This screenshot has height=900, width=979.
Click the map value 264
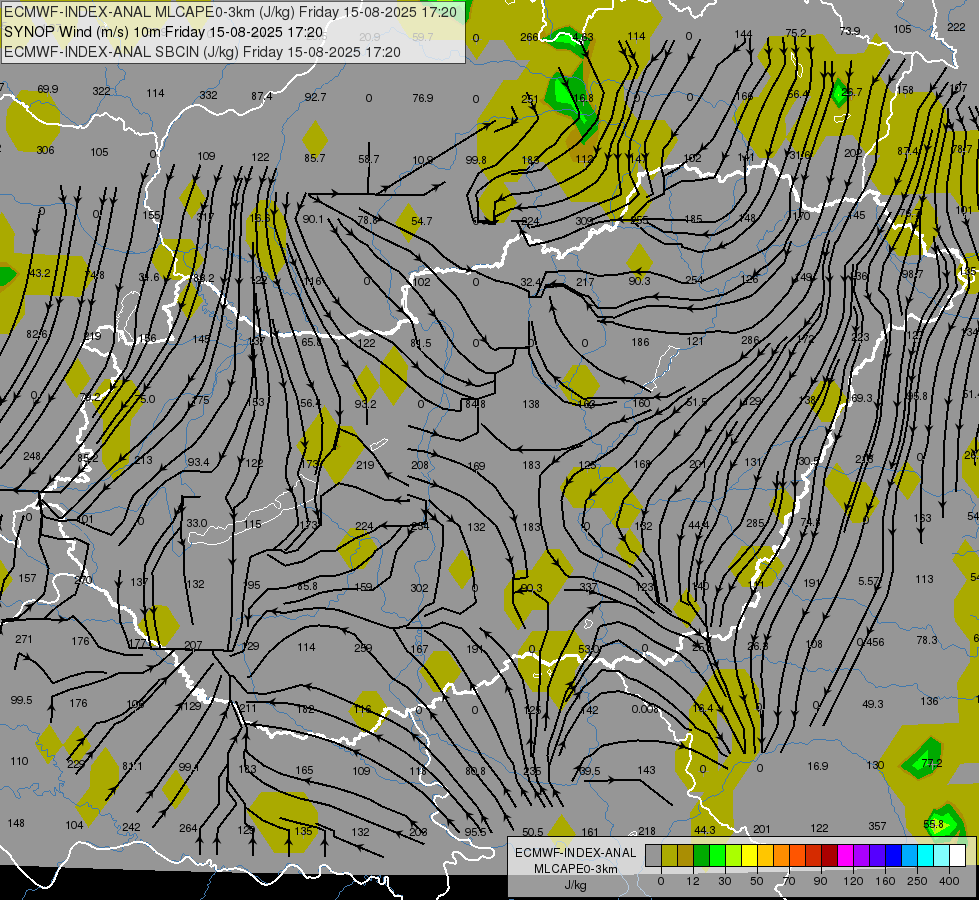click(188, 828)
